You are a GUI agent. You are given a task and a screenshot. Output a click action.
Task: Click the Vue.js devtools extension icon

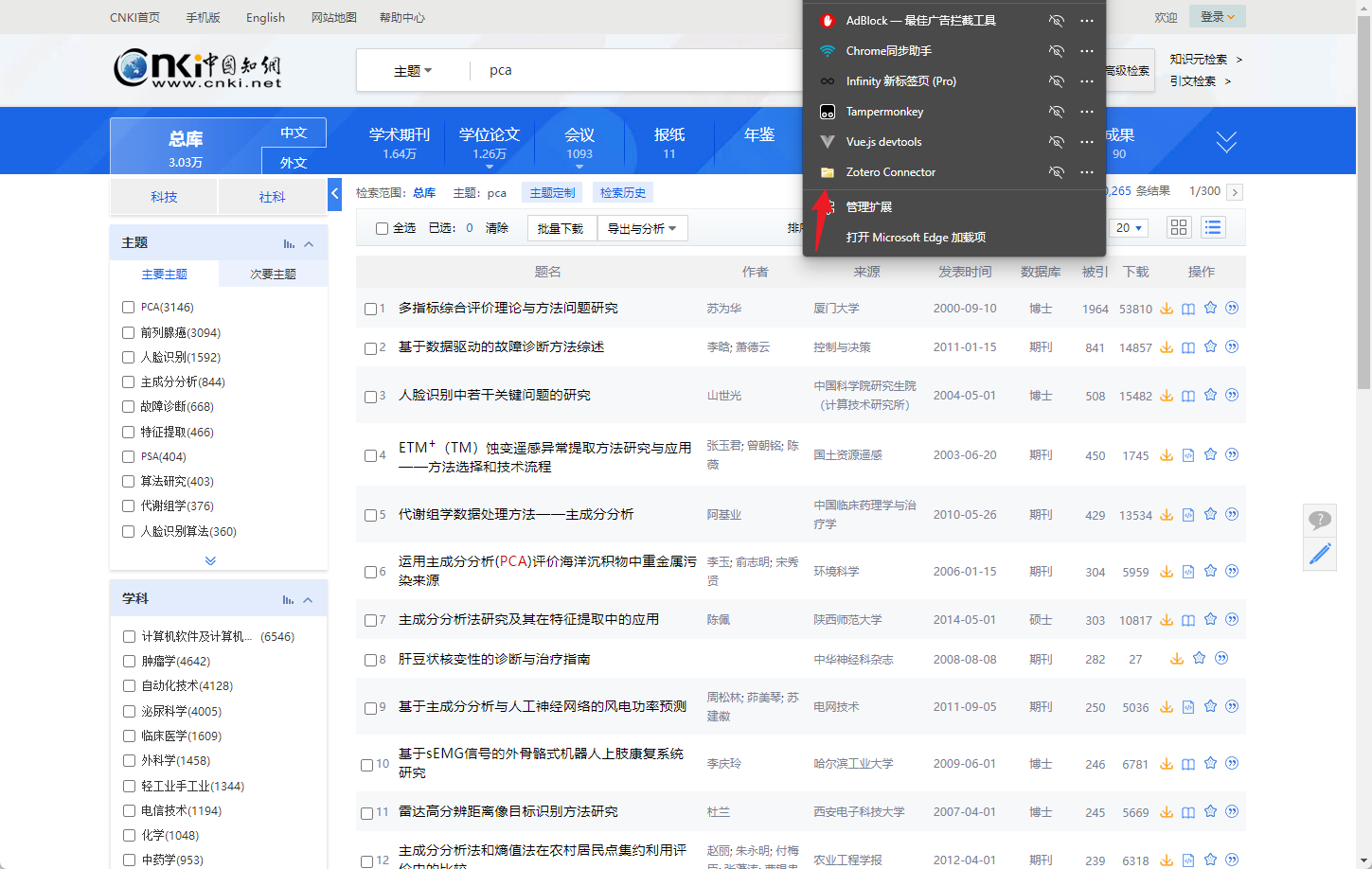point(827,142)
